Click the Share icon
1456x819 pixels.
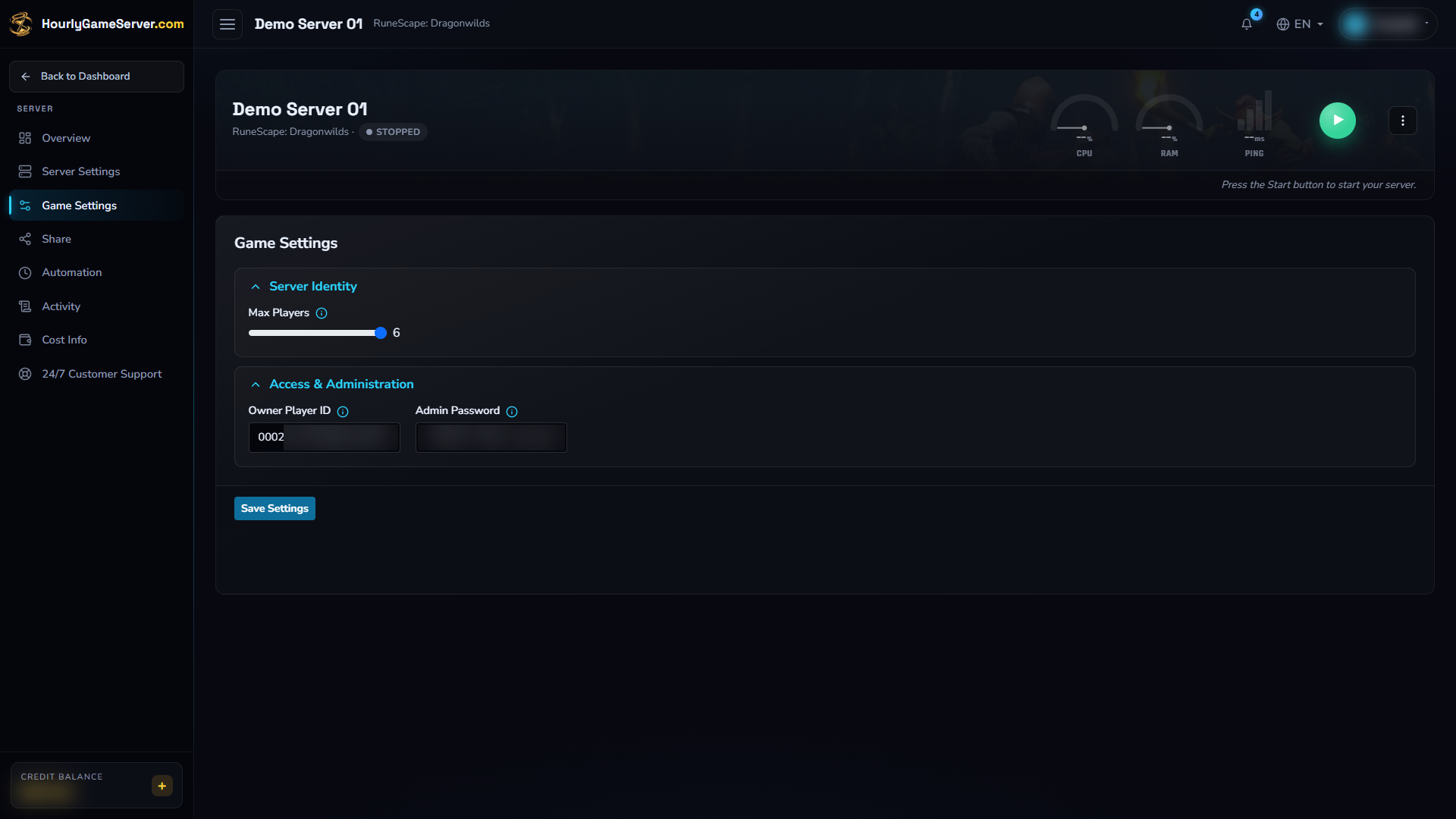point(25,239)
